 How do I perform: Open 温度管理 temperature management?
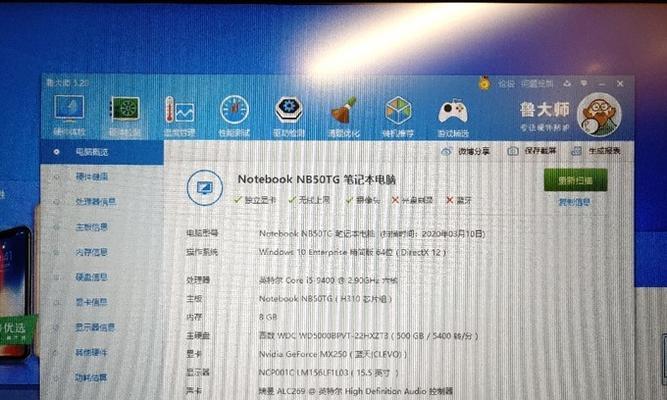coord(180,115)
